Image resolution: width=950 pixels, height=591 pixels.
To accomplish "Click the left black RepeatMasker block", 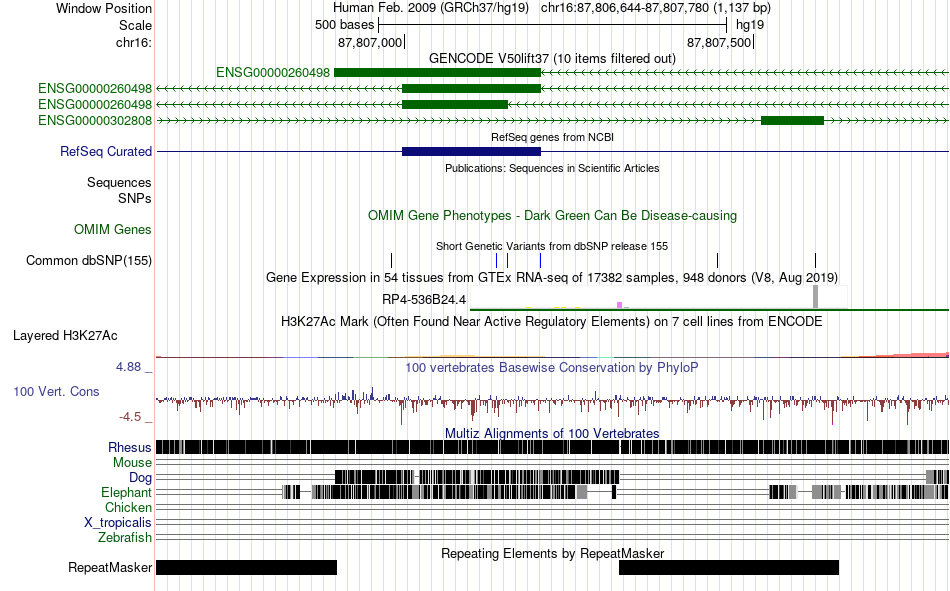I will click(x=247, y=567).
